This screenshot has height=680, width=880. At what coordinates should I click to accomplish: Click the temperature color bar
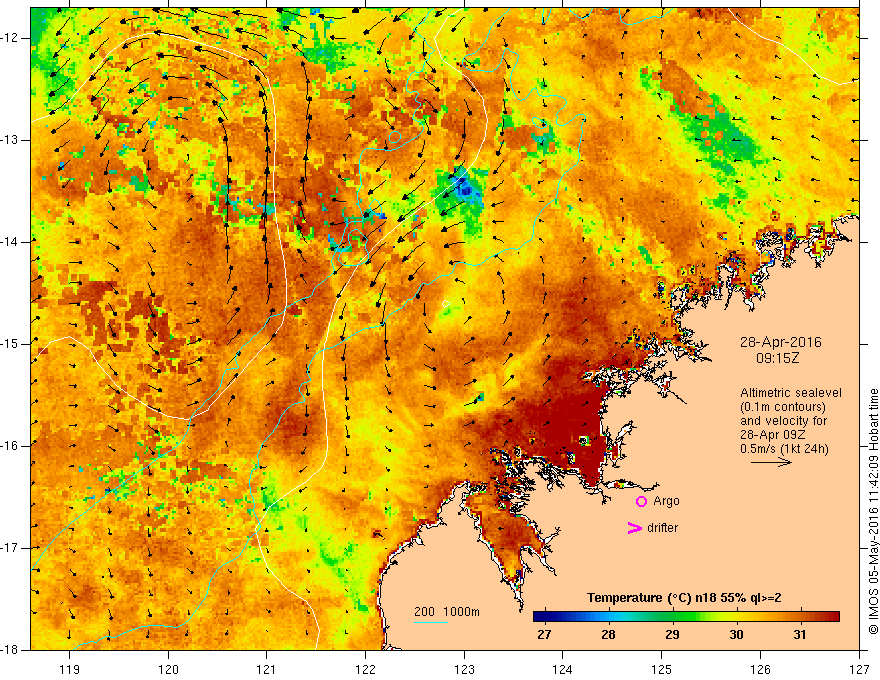click(686, 616)
